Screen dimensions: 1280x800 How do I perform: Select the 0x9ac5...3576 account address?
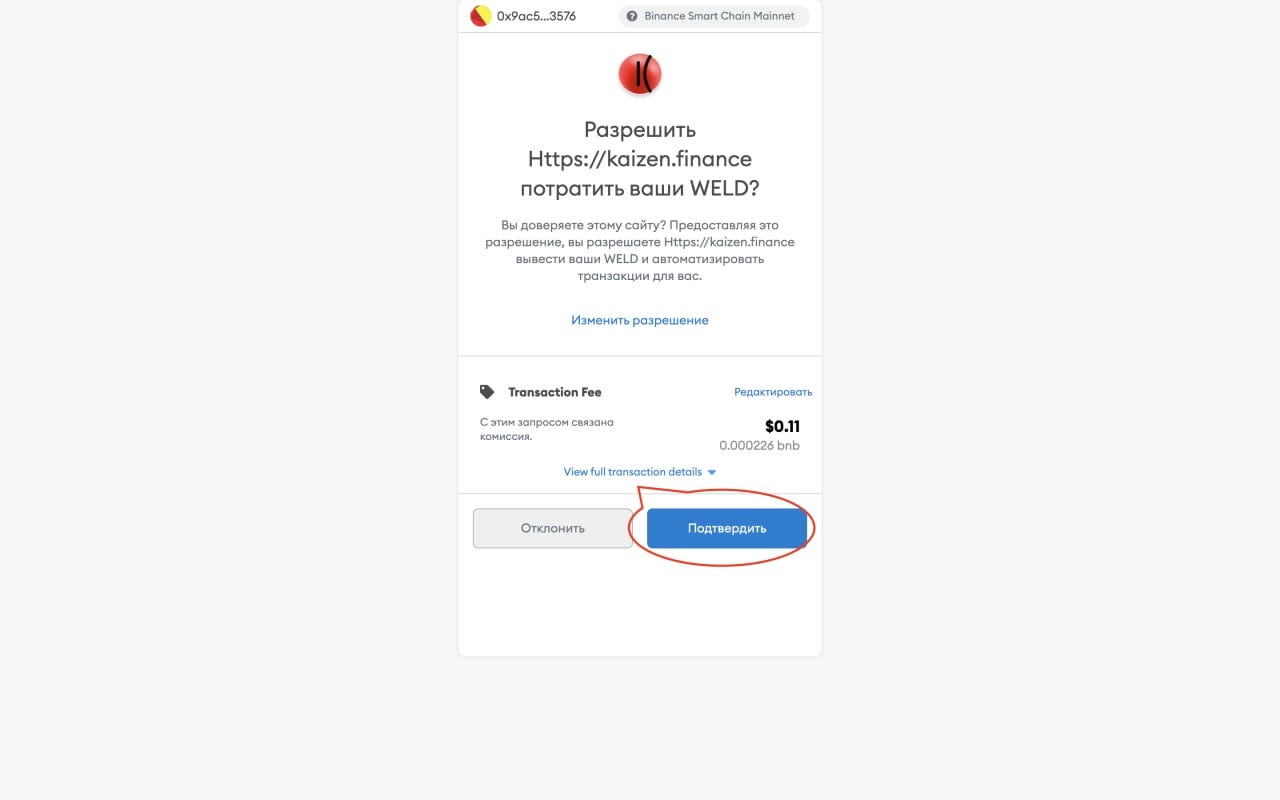point(536,16)
